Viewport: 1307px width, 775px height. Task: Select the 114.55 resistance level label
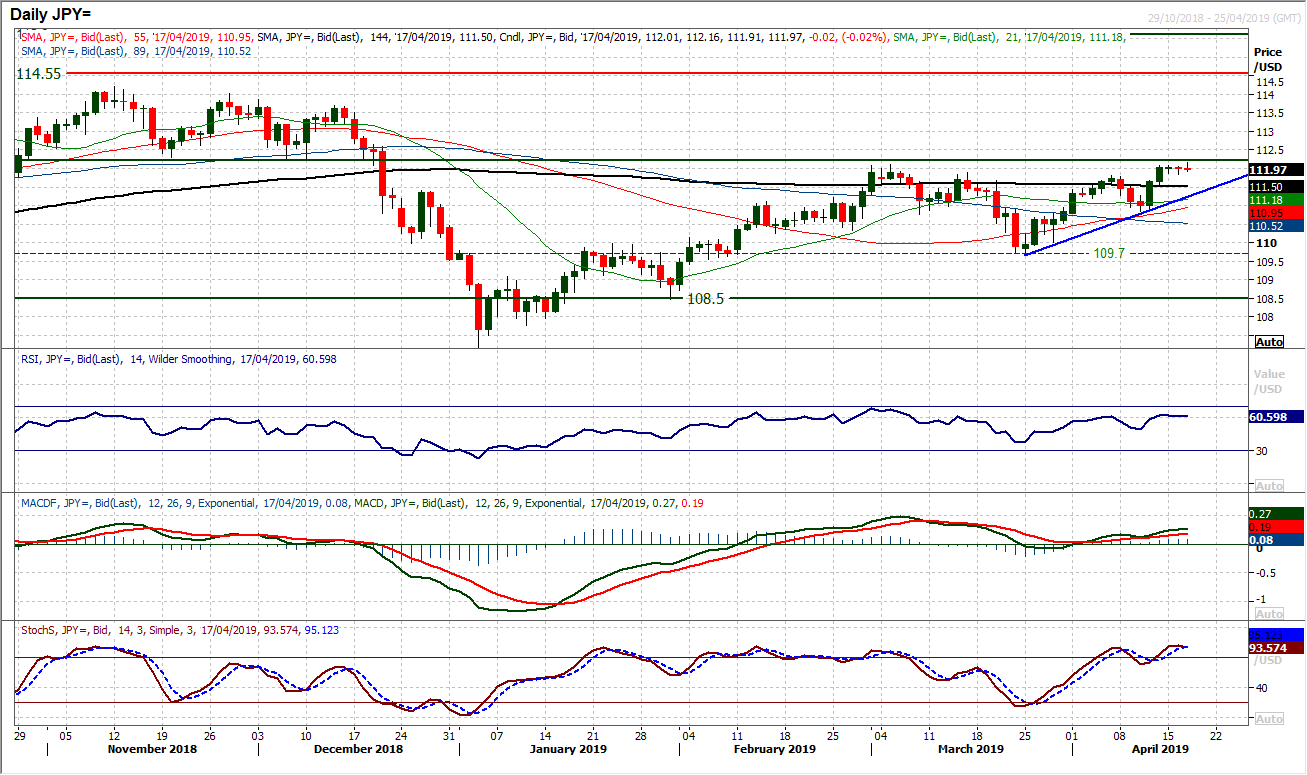(38, 74)
